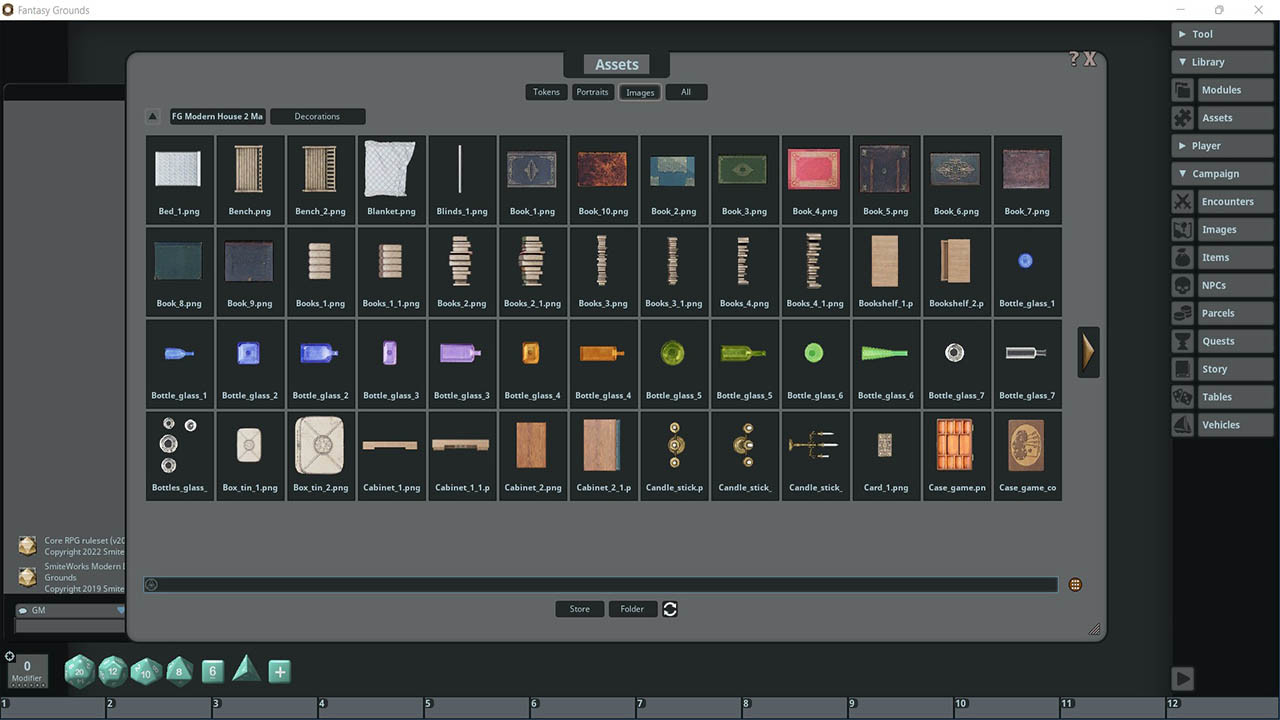Screen dimensions: 1280x720
Task: Select the Decorations folder tab
Action: [317, 115]
